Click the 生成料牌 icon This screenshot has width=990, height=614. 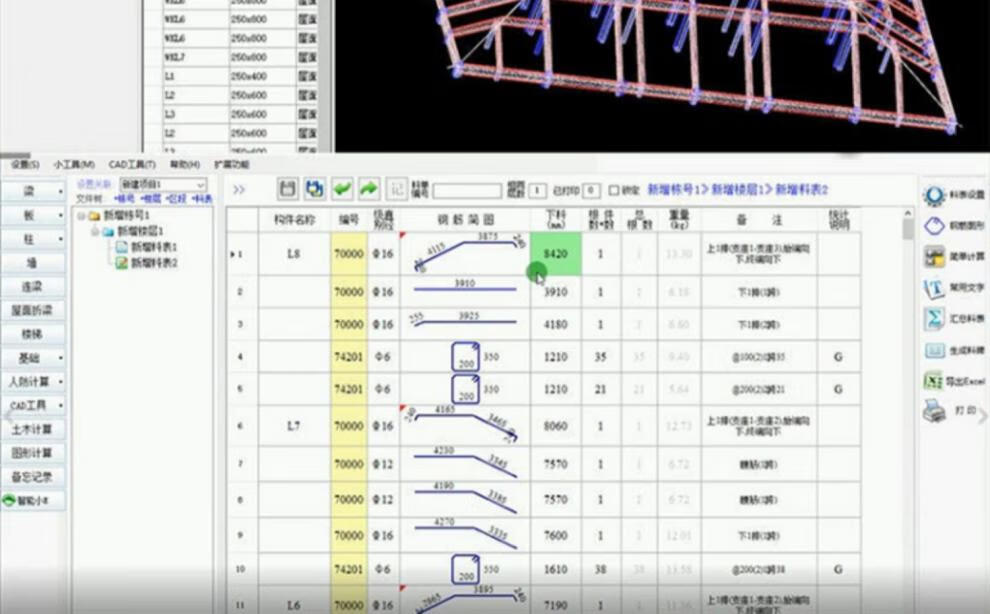[x=934, y=351]
